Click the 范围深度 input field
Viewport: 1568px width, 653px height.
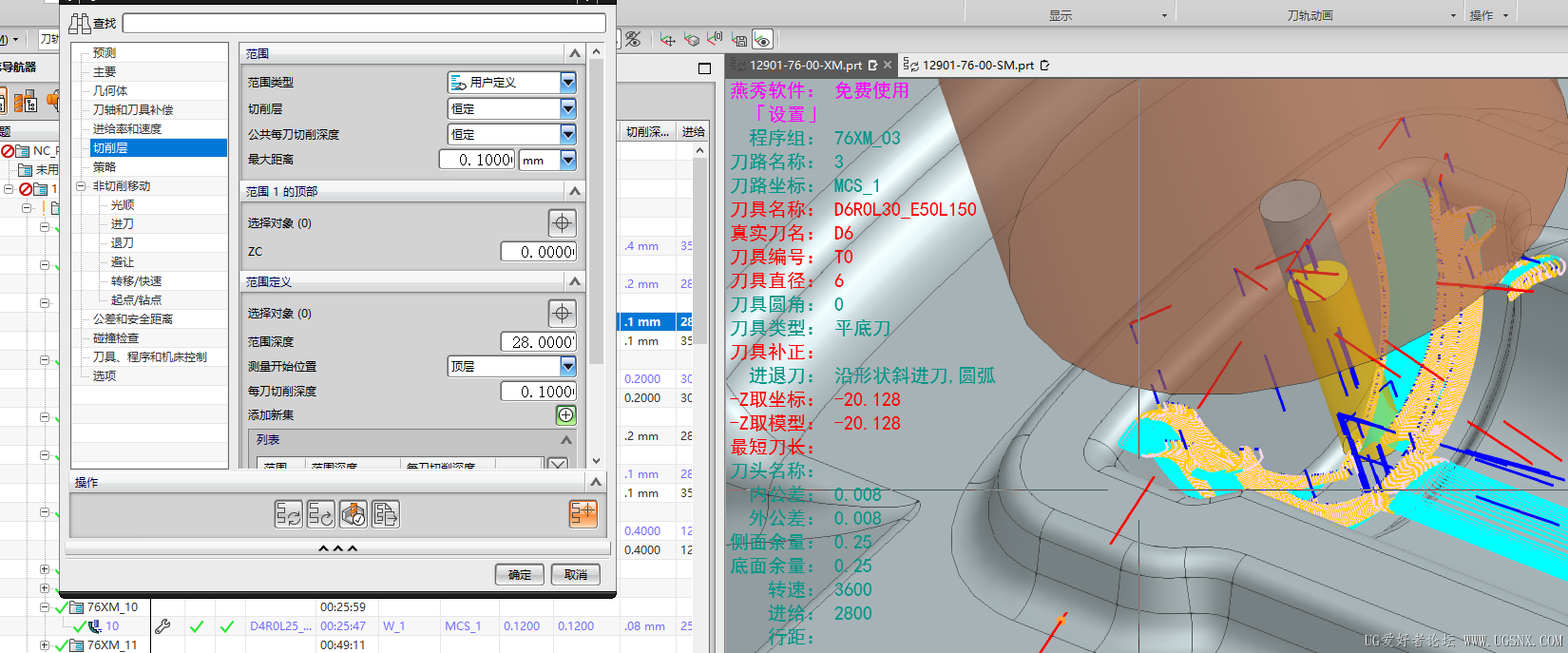(x=538, y=342)
